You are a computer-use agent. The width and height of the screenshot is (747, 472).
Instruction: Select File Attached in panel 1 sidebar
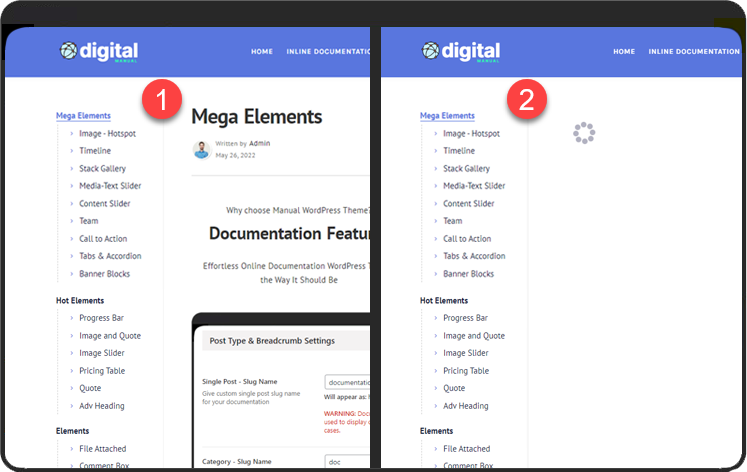click(103, 449)
